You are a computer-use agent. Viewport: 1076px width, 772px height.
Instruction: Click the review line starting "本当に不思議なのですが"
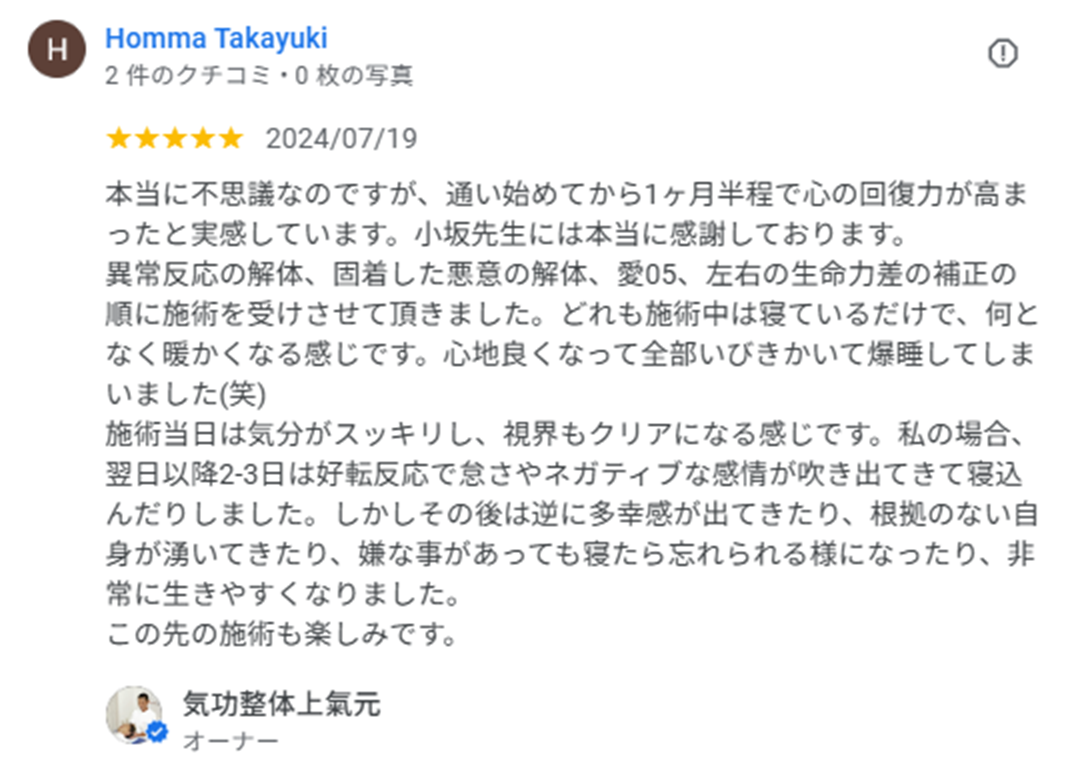572,192
